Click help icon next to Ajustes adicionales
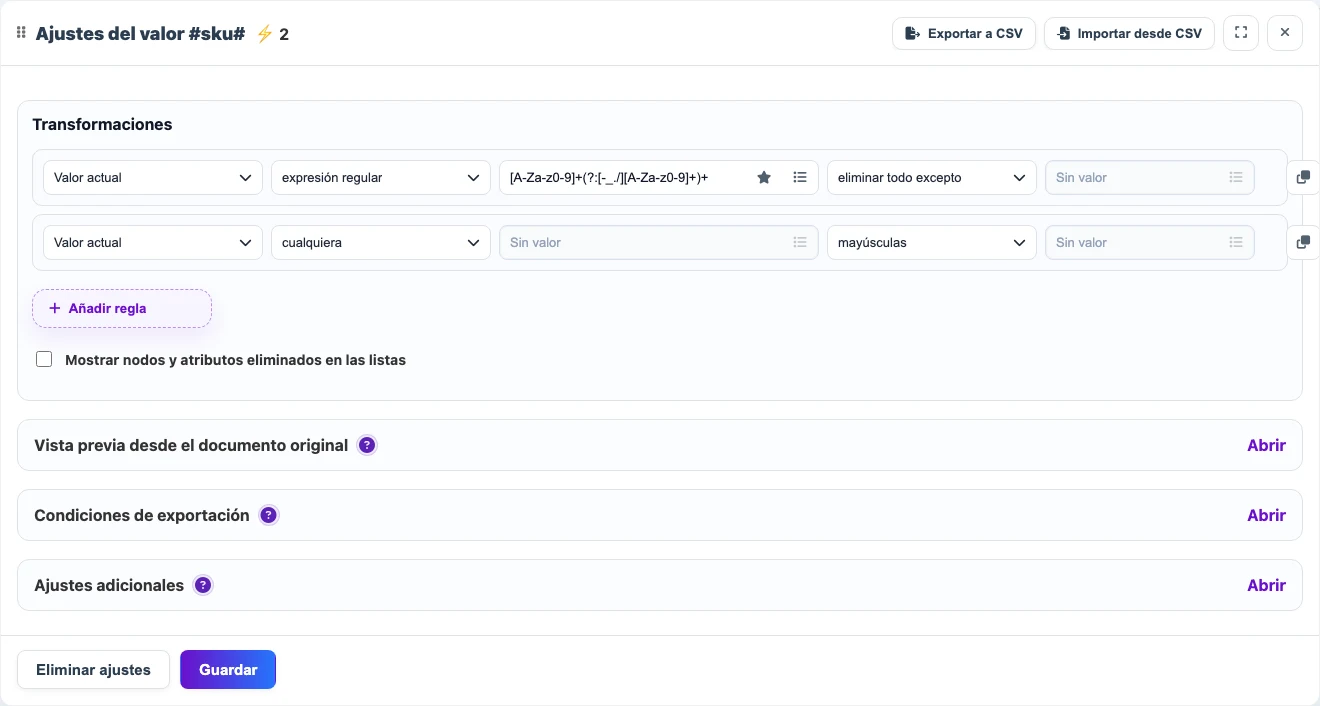This screenshot has height=706, width=1320. [x=203, y=585]
